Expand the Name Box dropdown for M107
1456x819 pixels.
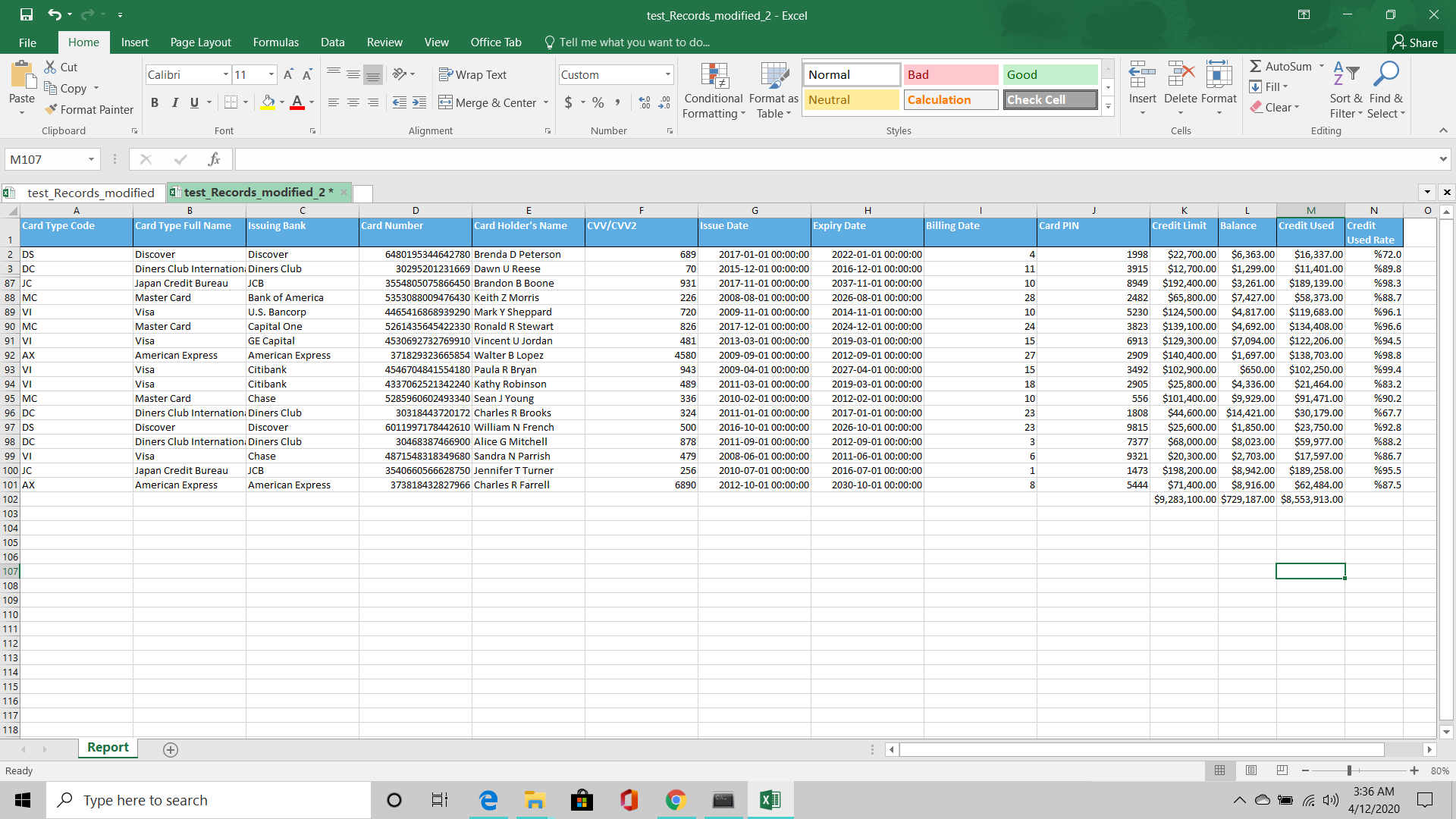[x=91, y=159]
